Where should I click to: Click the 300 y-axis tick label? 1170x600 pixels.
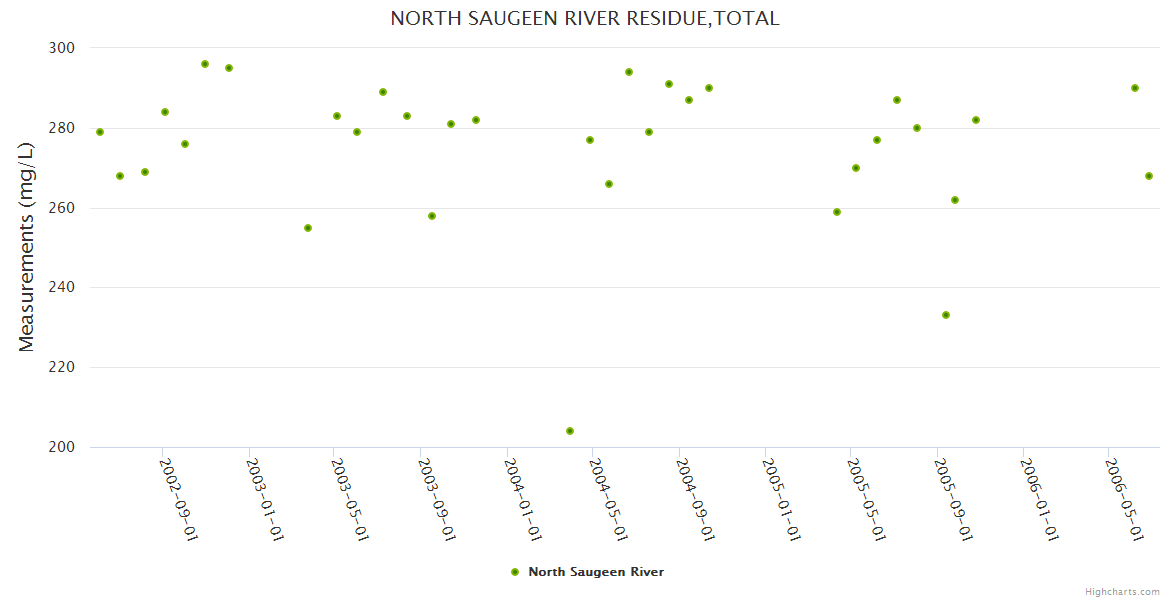click(63, 48)
